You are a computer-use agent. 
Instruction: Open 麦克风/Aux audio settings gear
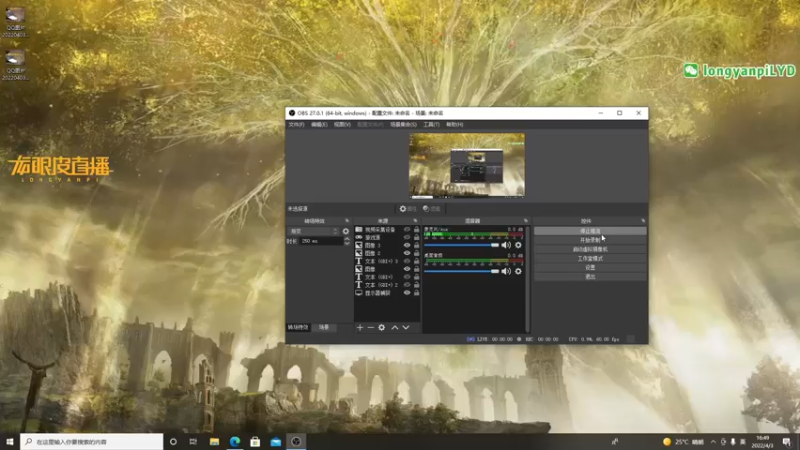[518, 245]
